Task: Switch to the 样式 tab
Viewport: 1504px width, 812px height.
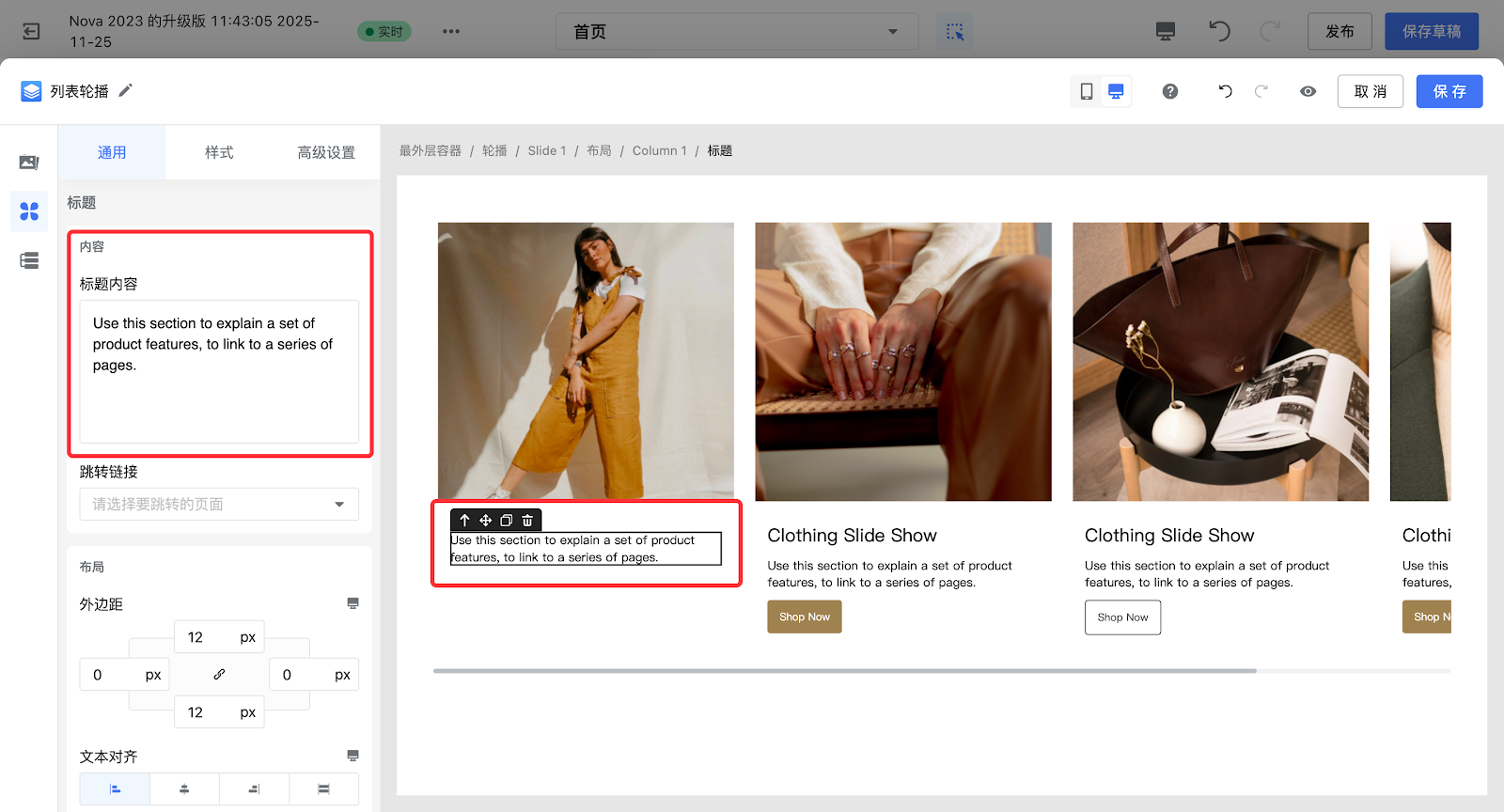Action: pos(219,152)
